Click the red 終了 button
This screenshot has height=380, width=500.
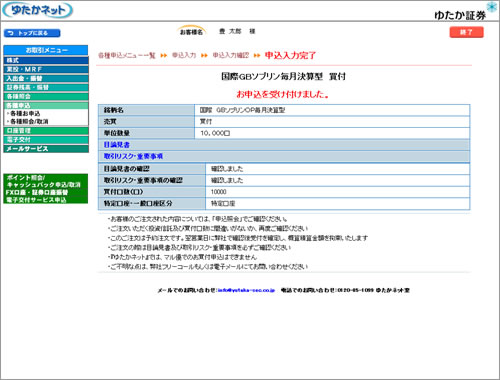pos(466,32)
